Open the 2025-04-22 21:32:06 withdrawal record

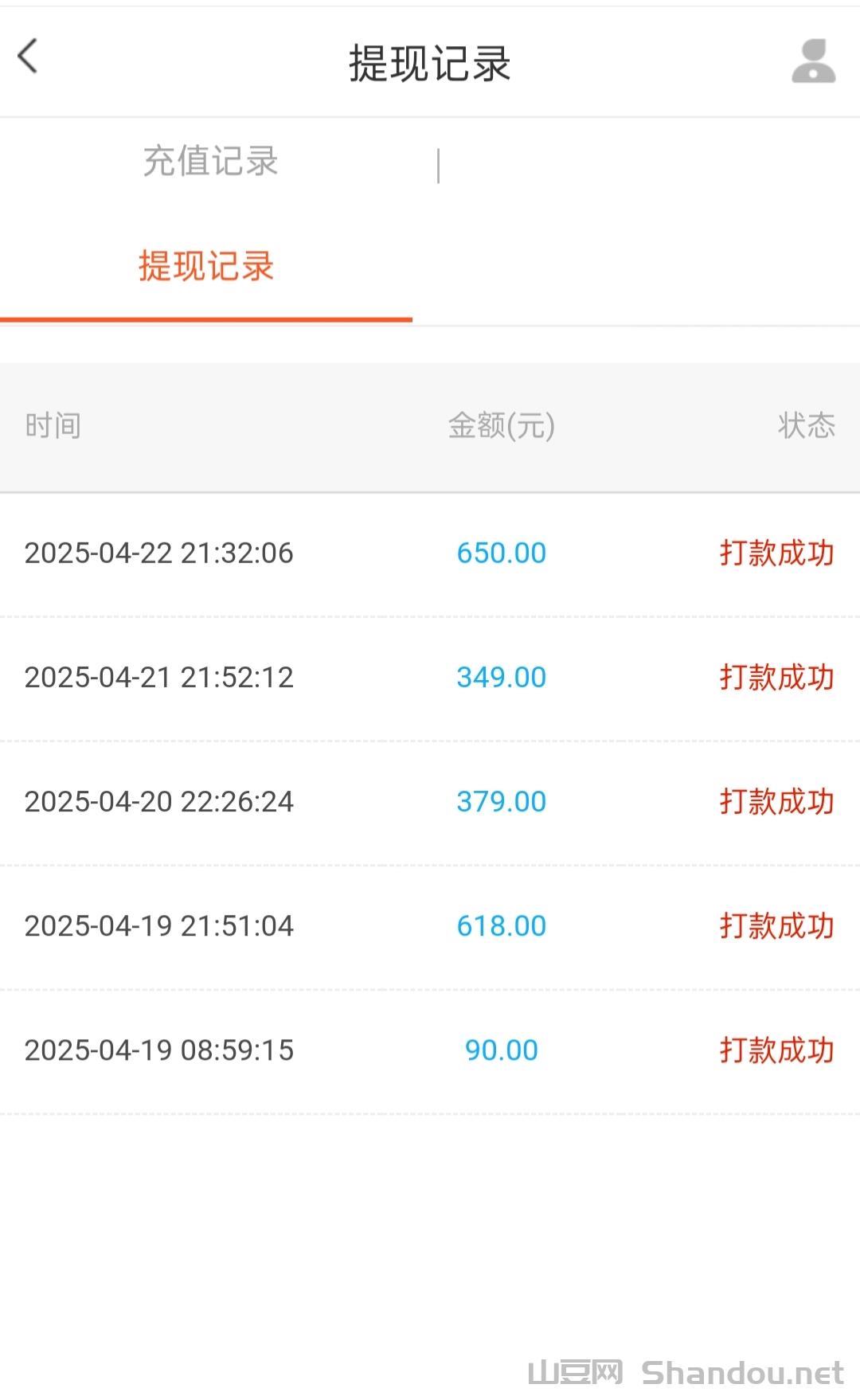point(158,553)
